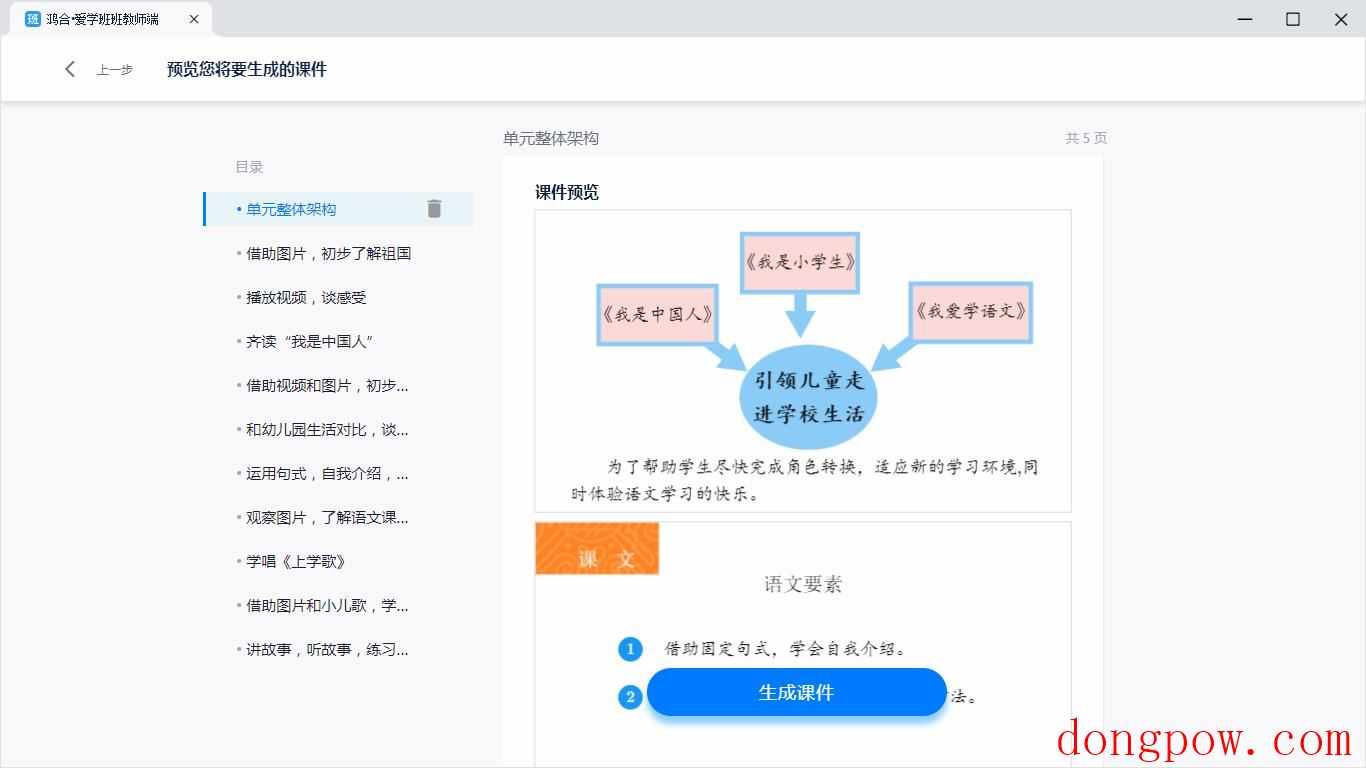Click the 单元整体架构 preview heading
1366x768 pixels.
[551, 138]
